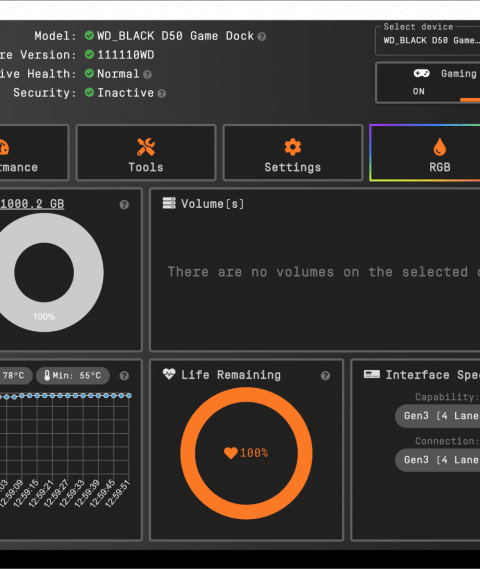
Task: Click the Inactive security value
Action: point(126,93)
